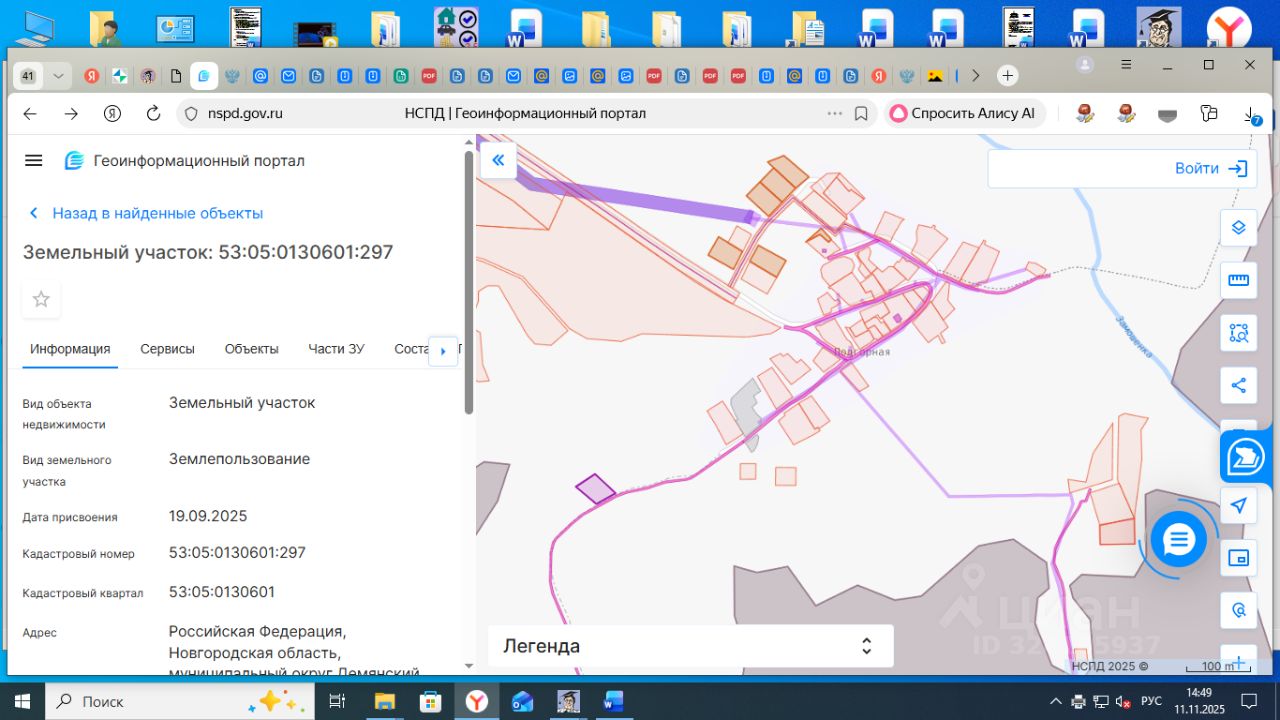Show more browser tabs with the chevron

pyautogui.click(x=977, y=76)
